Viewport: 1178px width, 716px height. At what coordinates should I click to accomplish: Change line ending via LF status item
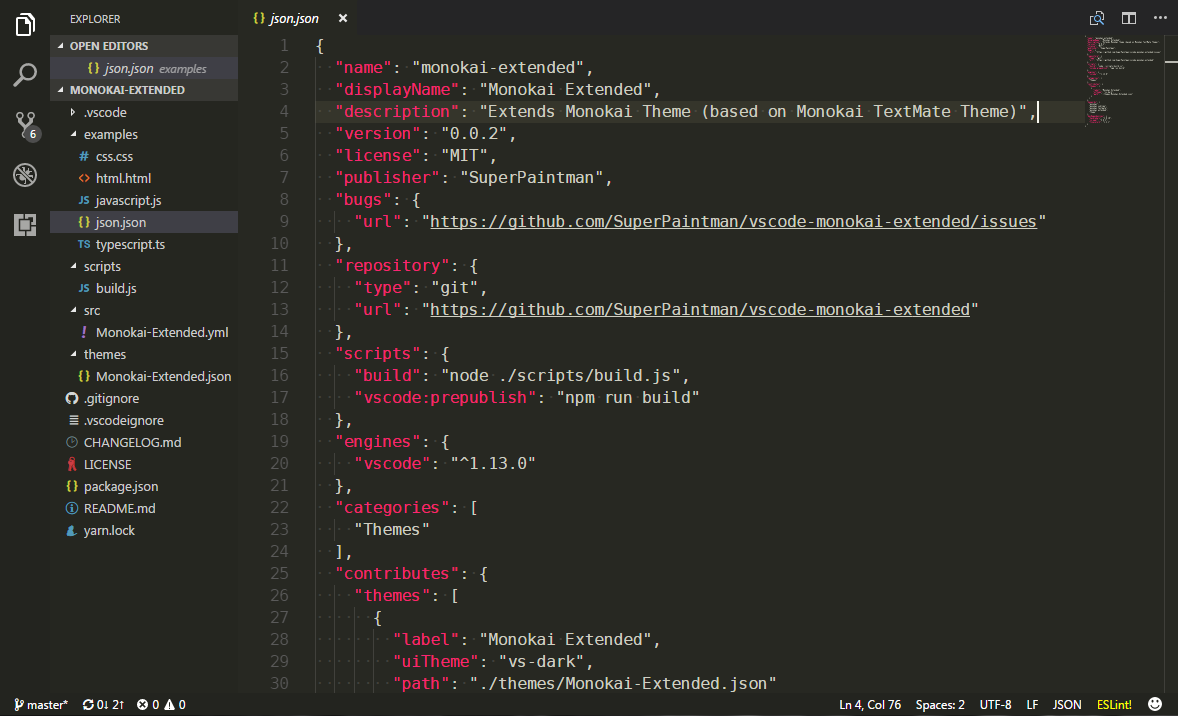pyautogui.click(x=1032, y=705)
